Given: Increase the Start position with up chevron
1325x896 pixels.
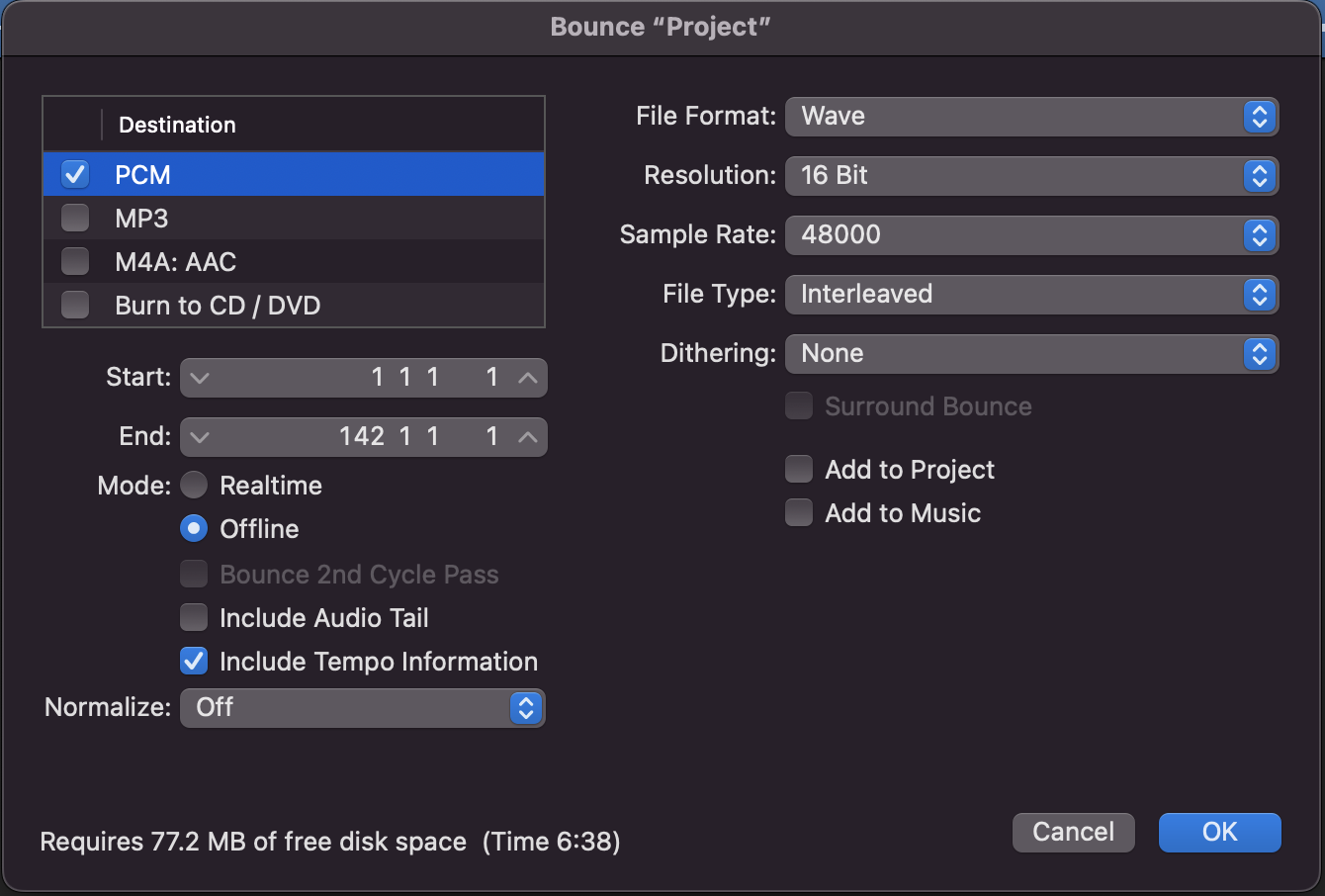Looking at the screenshot, I should (528, 378).
